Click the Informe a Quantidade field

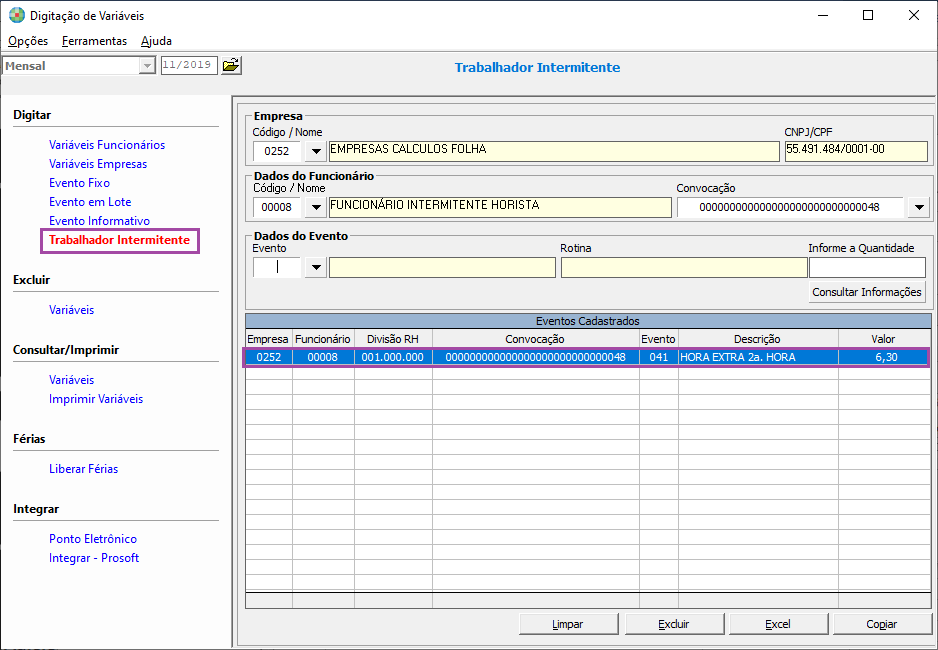point(867,267)
